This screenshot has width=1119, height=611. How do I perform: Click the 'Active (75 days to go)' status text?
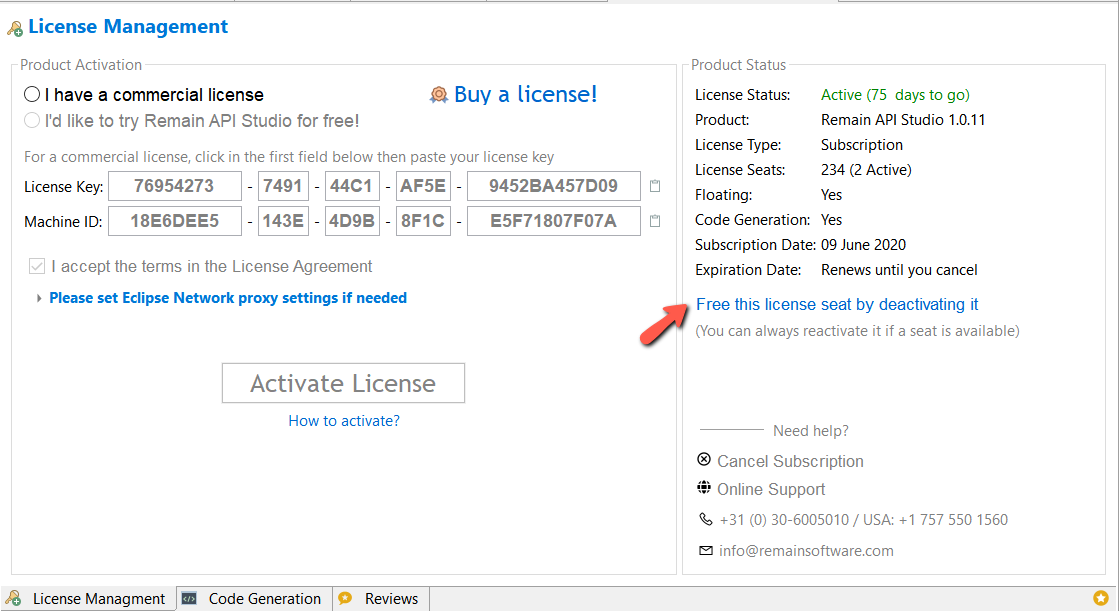coord(895,95)
